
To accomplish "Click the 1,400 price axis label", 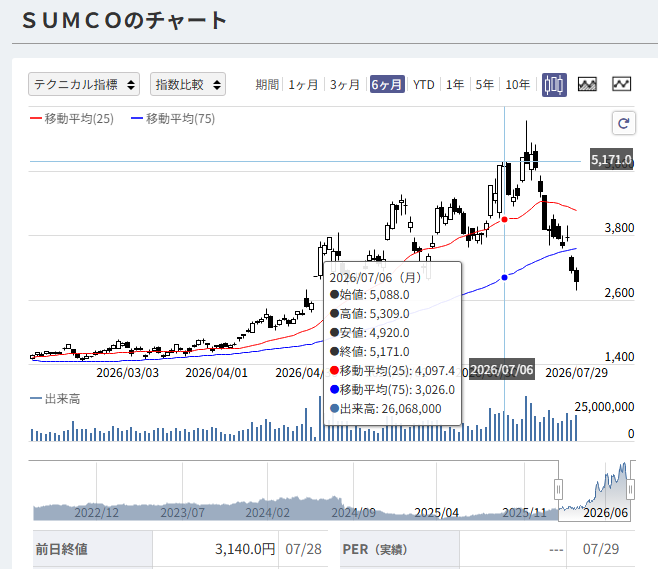I will (x=619, y=357).
